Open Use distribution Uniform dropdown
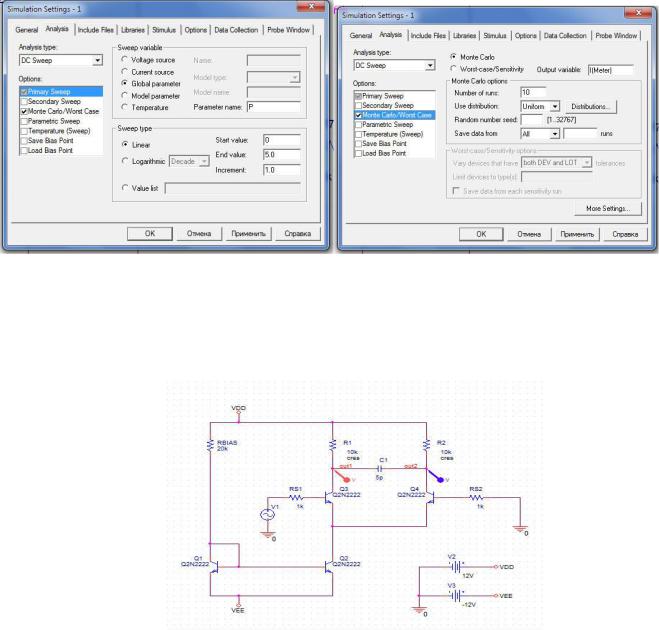 click(555, 106)
